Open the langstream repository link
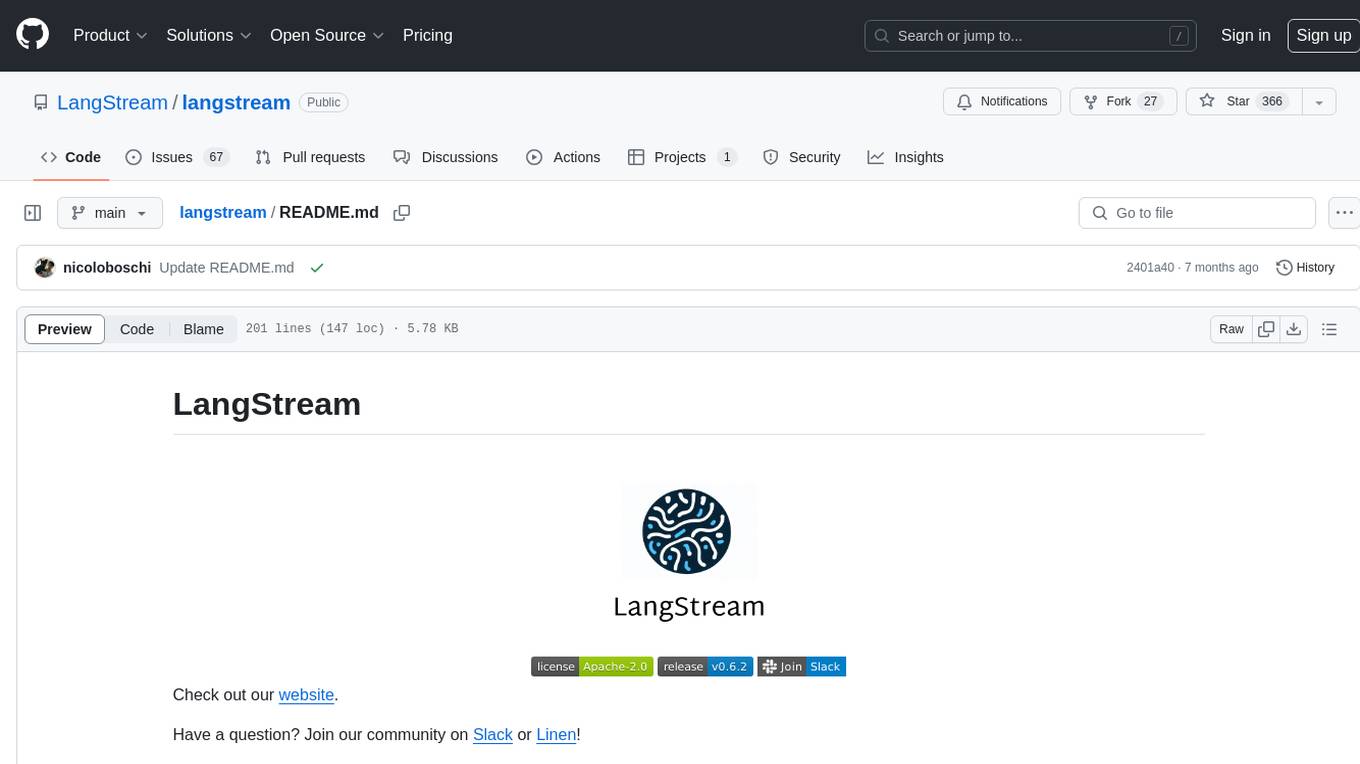The height and width of the screenshot is (764, 1360). tap(236, 102)
